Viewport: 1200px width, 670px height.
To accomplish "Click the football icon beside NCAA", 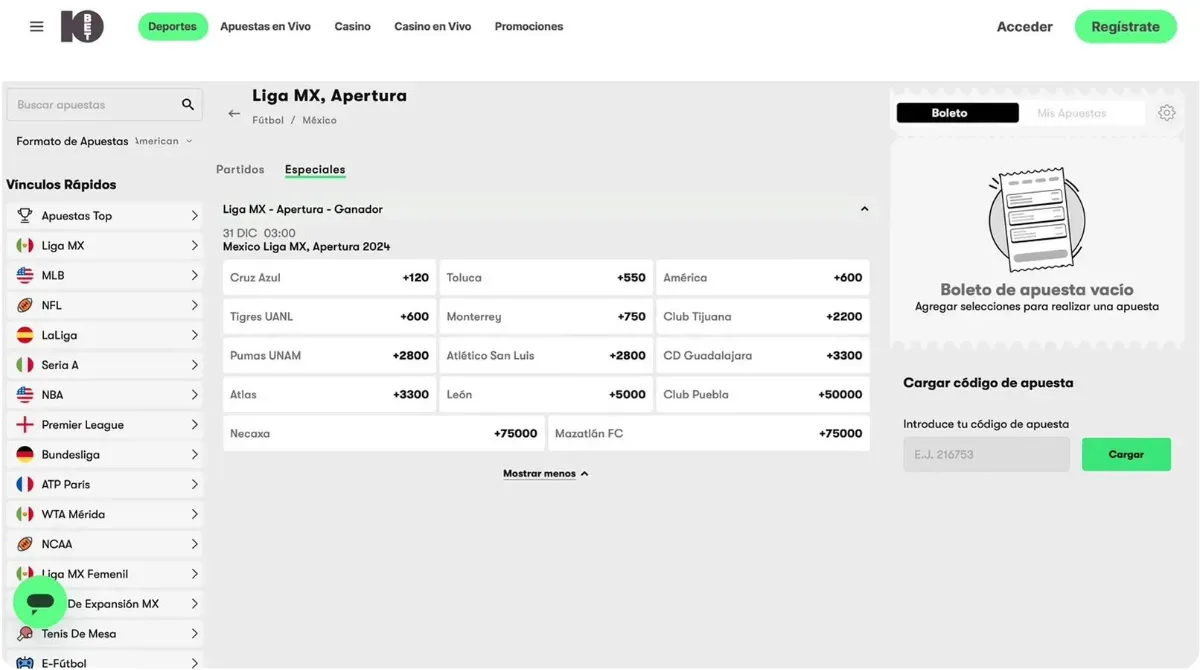I will (25, 544).
